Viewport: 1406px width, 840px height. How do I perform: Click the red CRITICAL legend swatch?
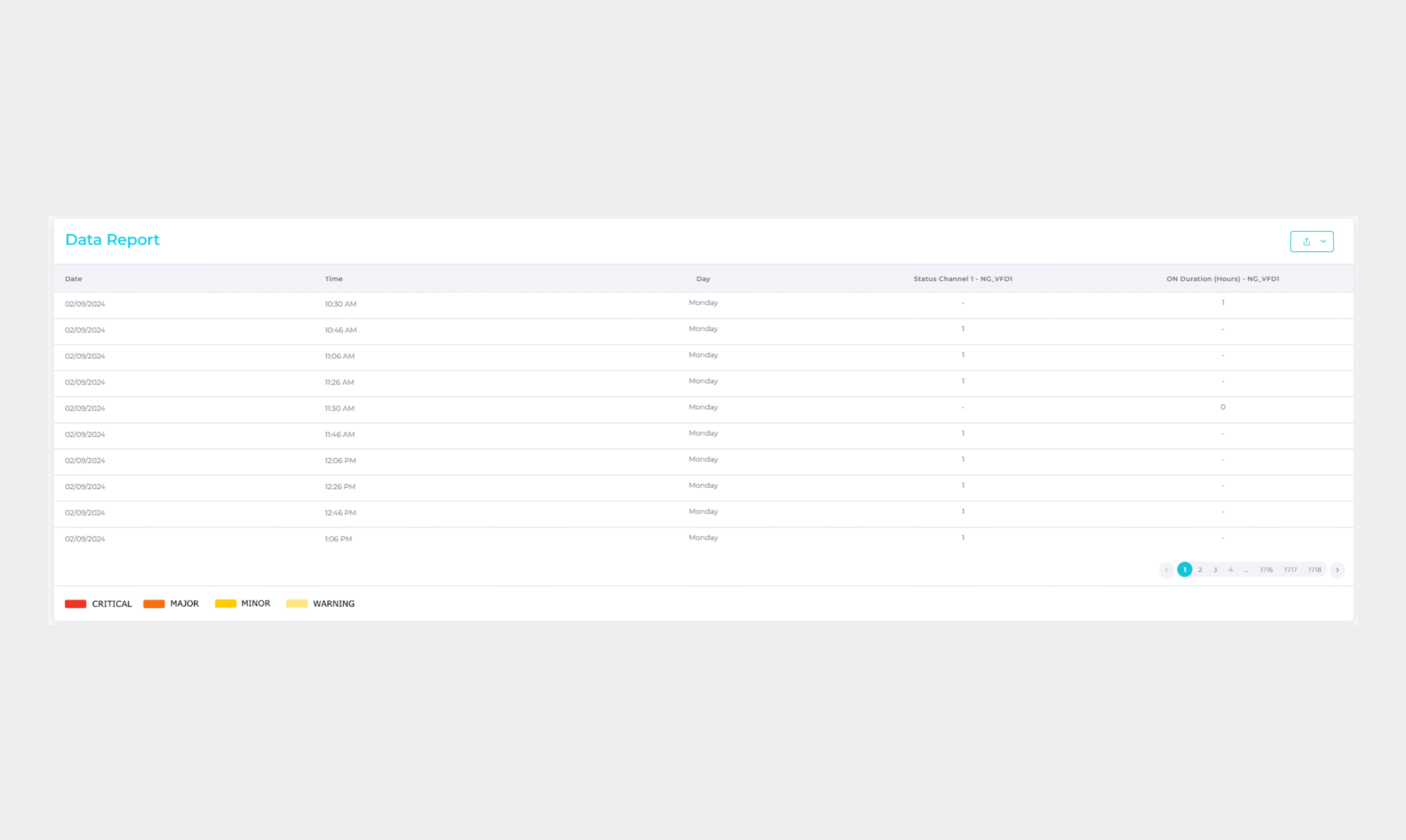76,604
